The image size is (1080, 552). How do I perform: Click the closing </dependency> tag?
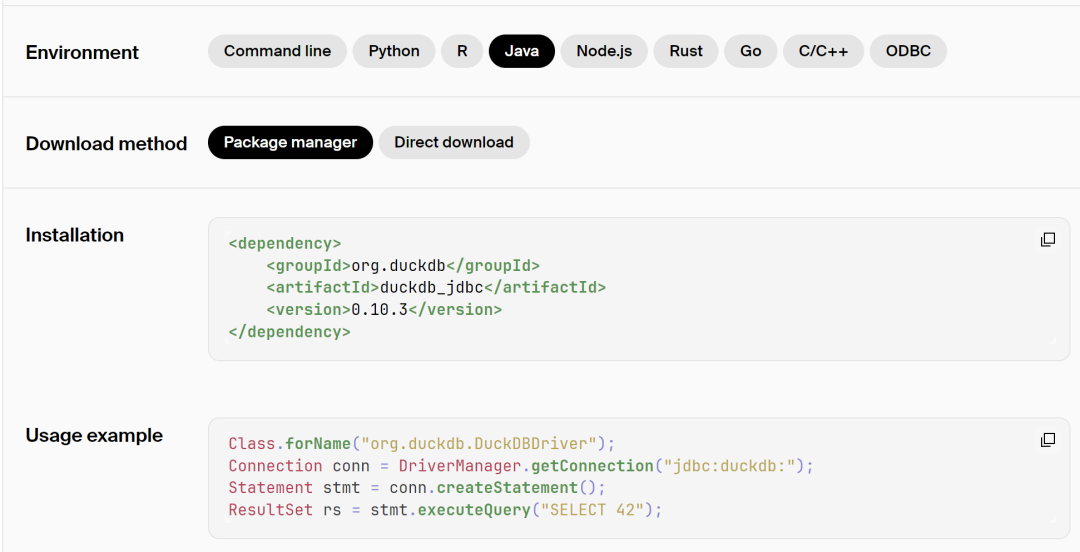(x=289, y=331)
